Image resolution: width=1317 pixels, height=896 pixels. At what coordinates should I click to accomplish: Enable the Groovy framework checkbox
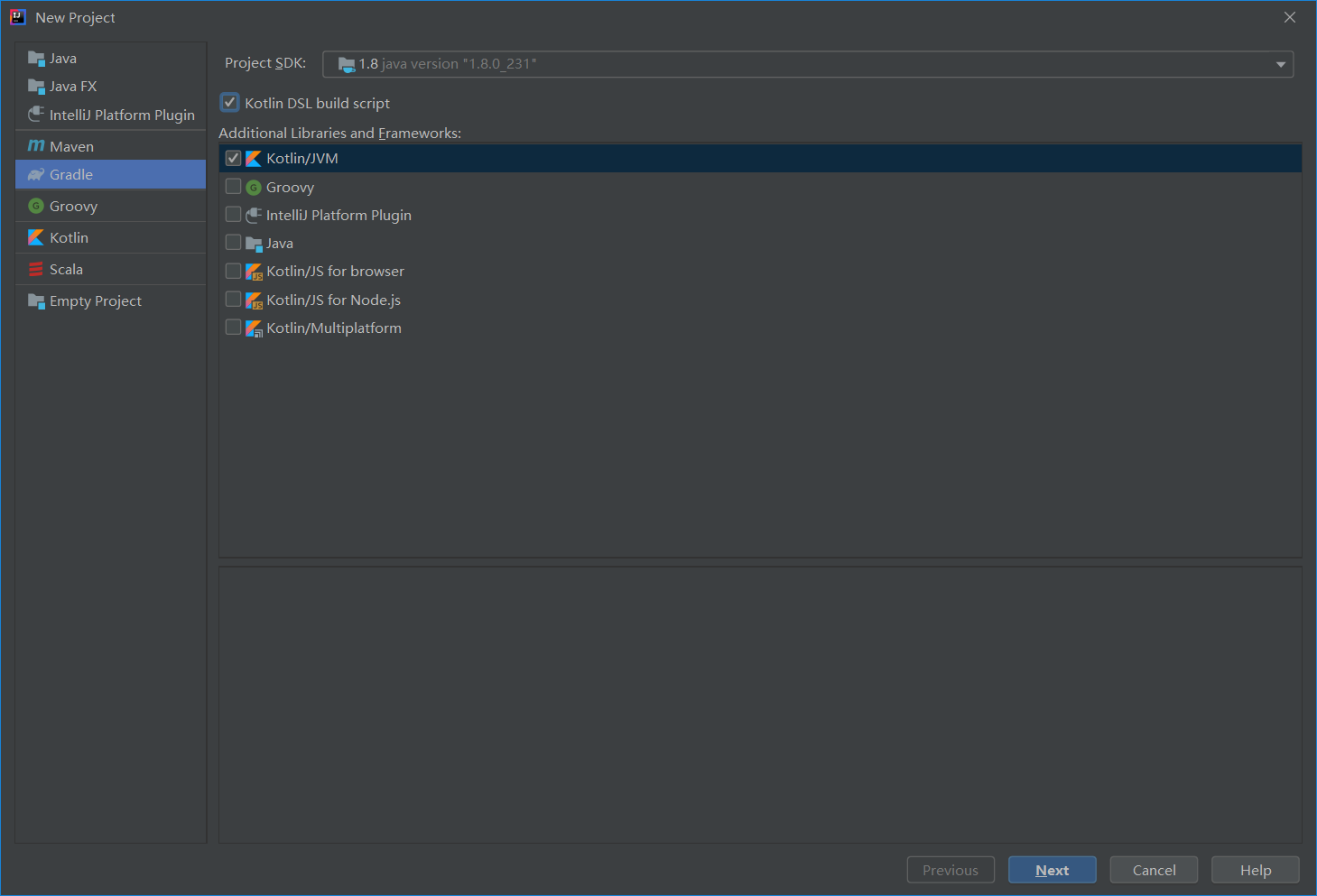point(234,187)
